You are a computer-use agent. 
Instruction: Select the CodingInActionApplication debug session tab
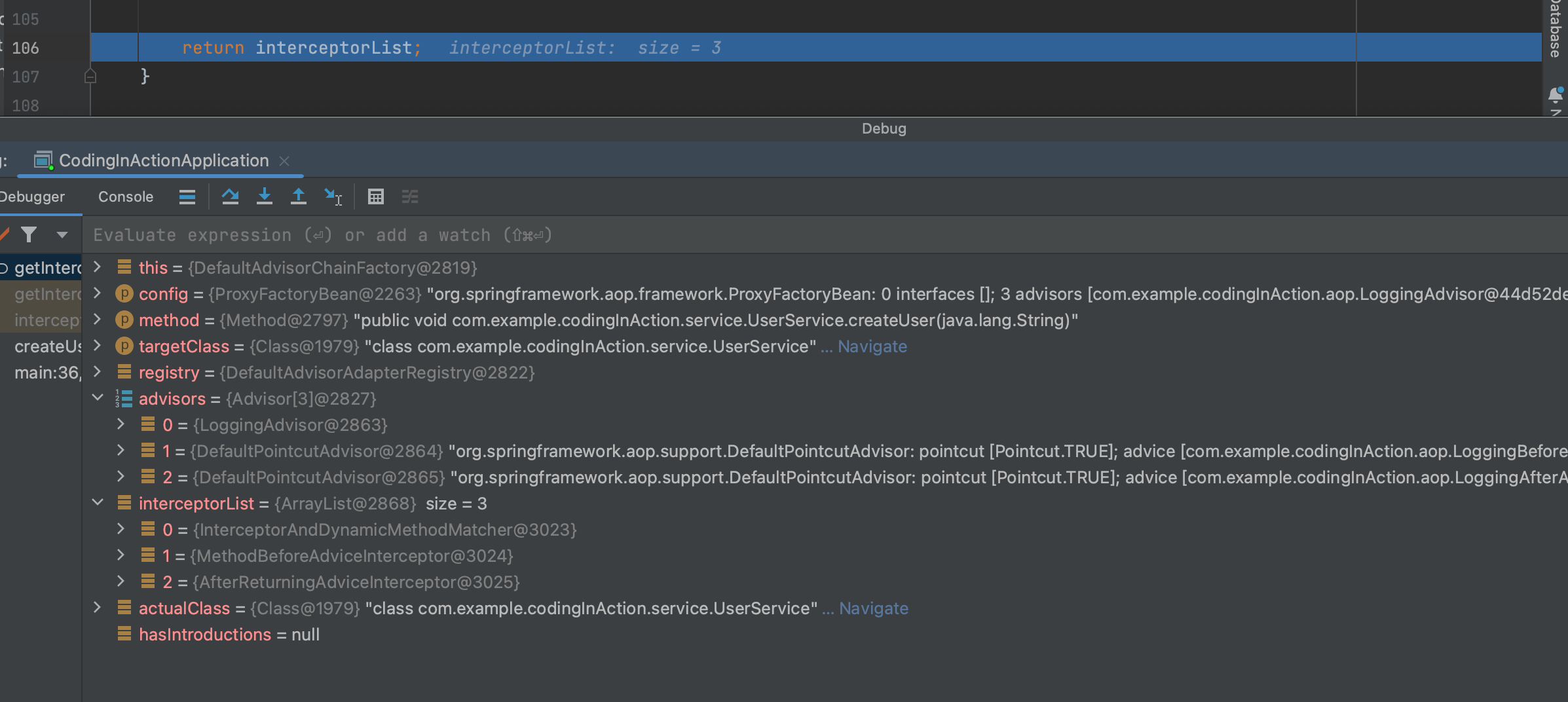[x=163, y=160]
